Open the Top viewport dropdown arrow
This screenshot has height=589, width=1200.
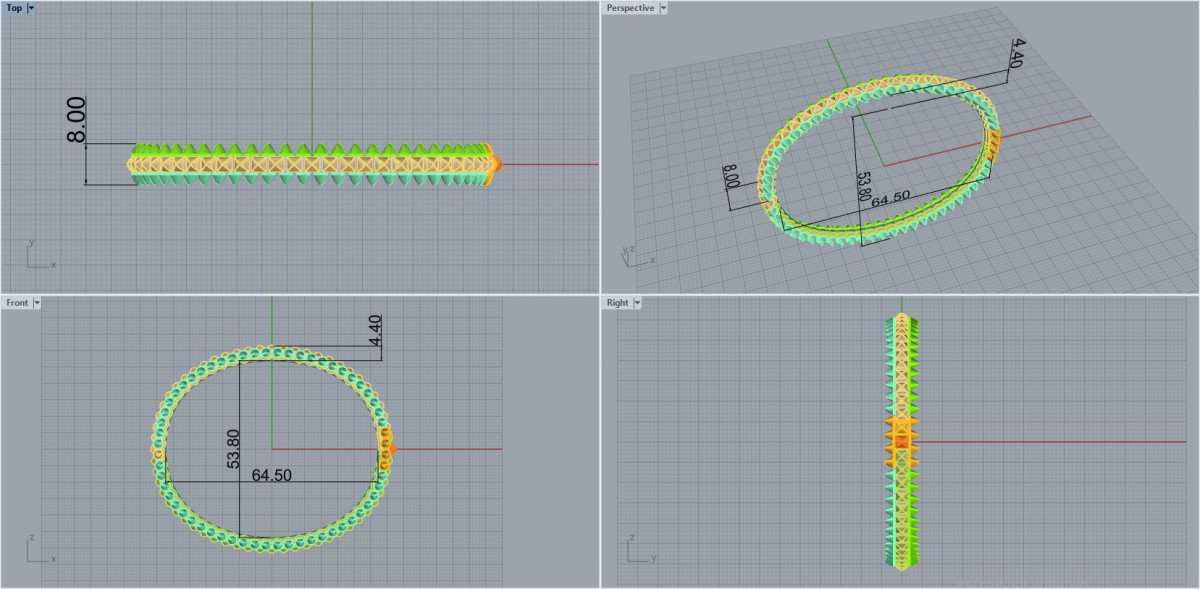coord(32,7)
